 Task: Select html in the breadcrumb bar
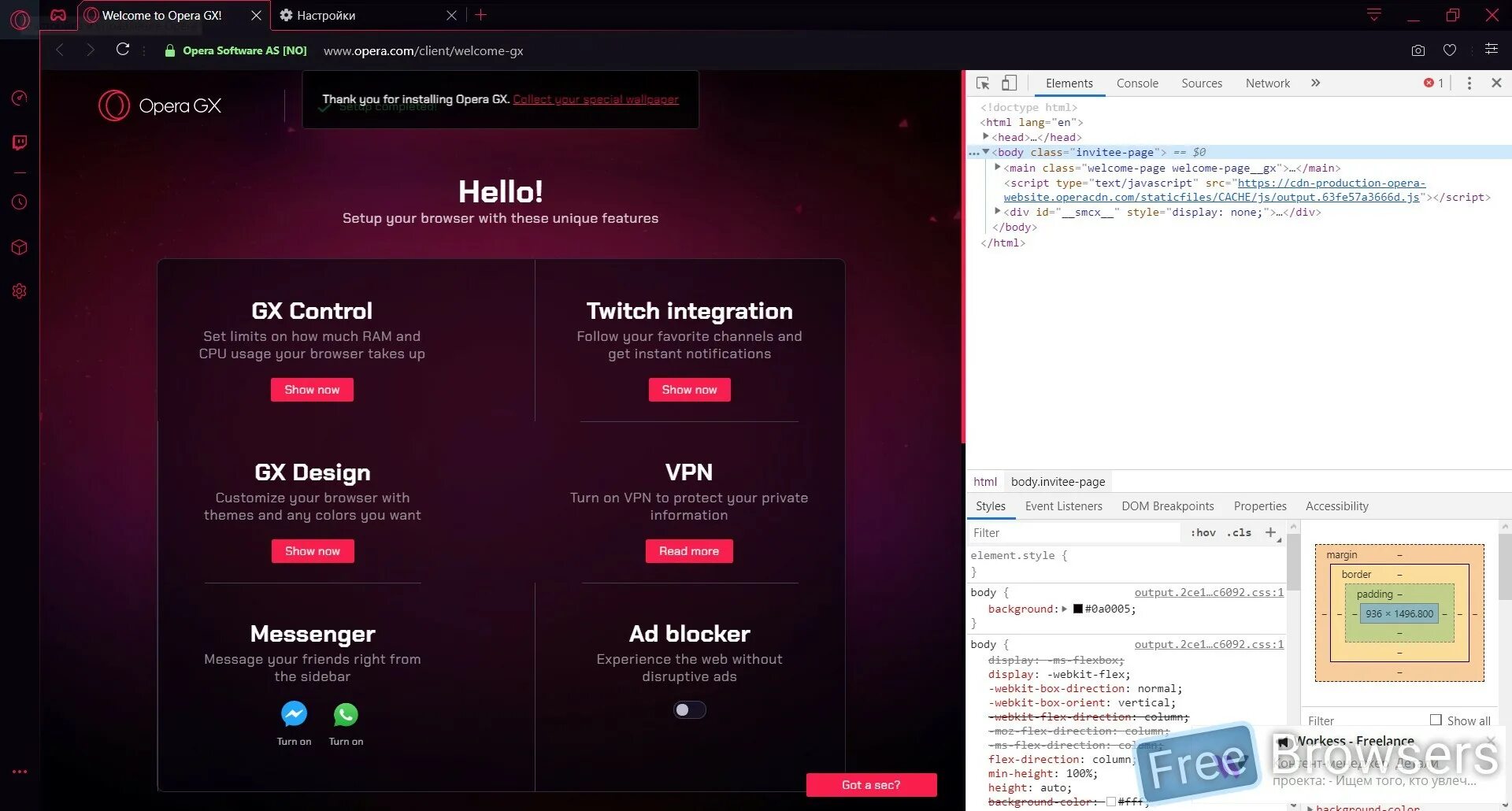pyautogui.click(x=984, y=481)
